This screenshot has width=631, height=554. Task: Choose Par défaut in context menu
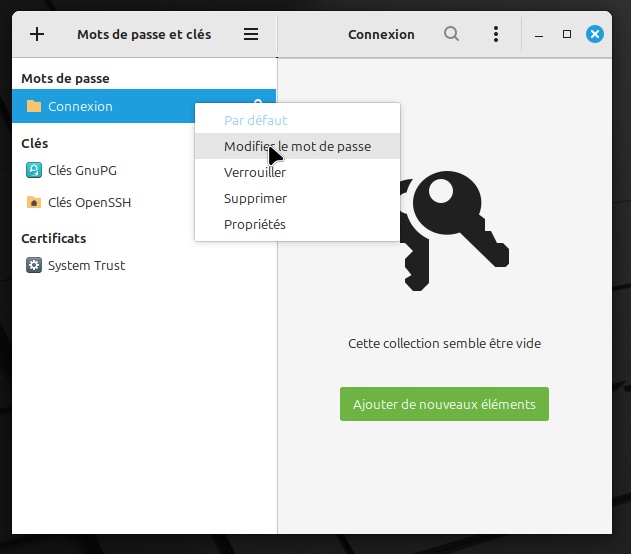255,120
